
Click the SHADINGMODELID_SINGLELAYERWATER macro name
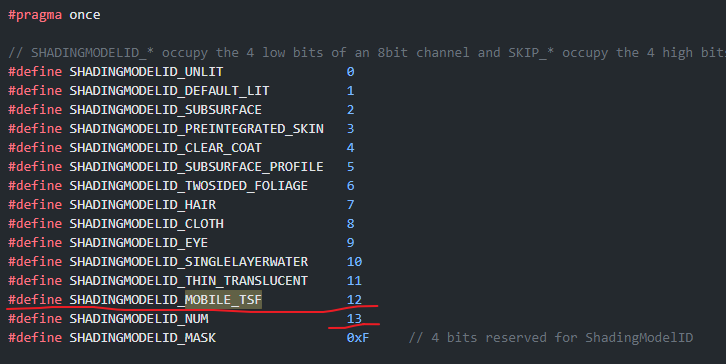[188, 262]
